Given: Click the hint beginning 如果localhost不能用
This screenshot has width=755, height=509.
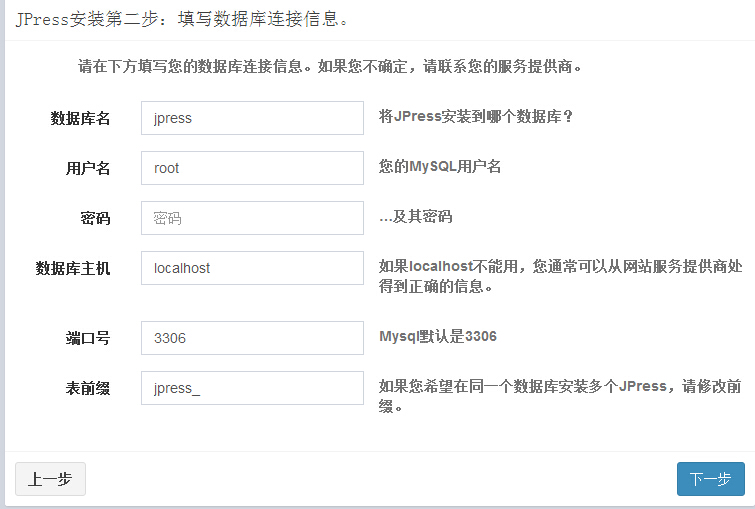Looking at the screenshot, I should (560, 276).
